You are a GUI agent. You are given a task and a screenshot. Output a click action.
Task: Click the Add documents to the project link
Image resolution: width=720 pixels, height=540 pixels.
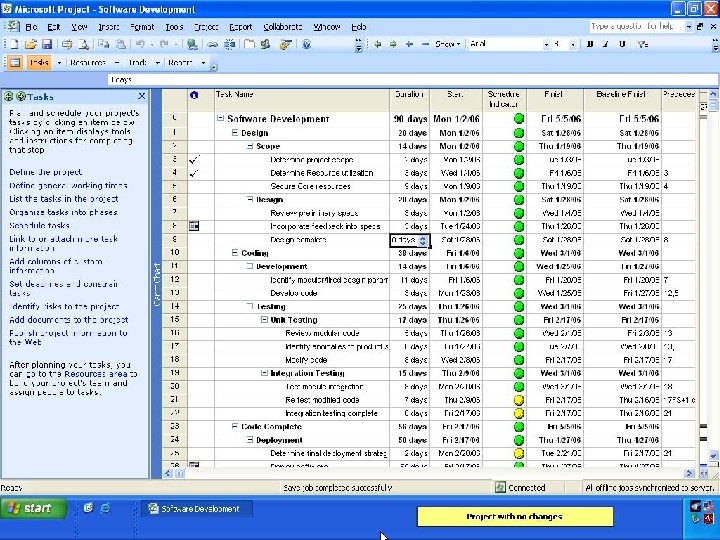point(69,320)
